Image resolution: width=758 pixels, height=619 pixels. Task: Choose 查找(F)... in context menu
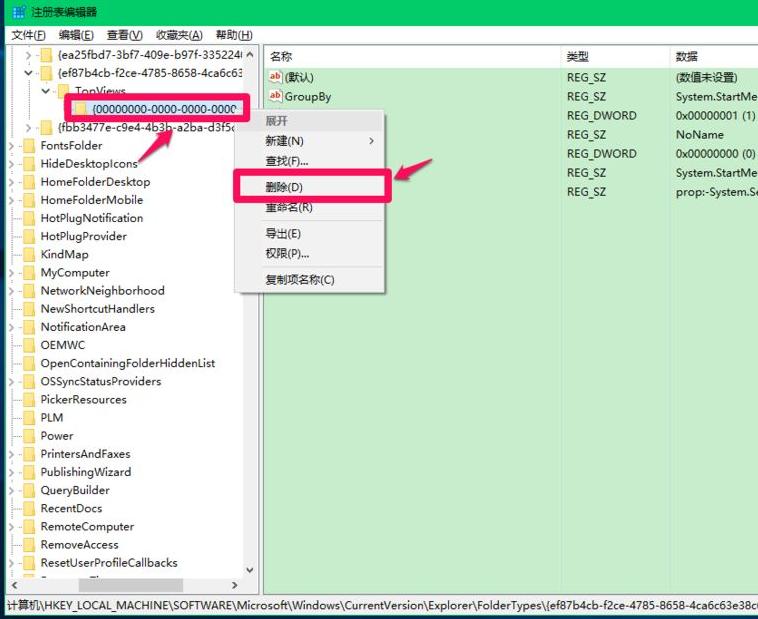pos(287,161)
